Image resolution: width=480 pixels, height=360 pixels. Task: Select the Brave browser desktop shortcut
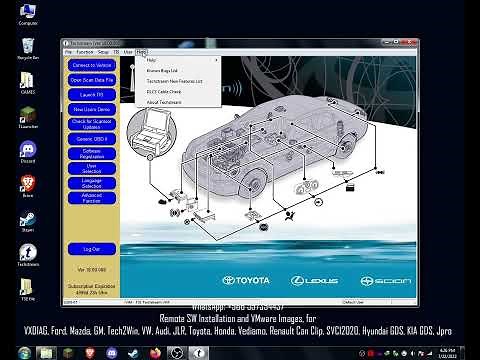(x=28, y=186)
